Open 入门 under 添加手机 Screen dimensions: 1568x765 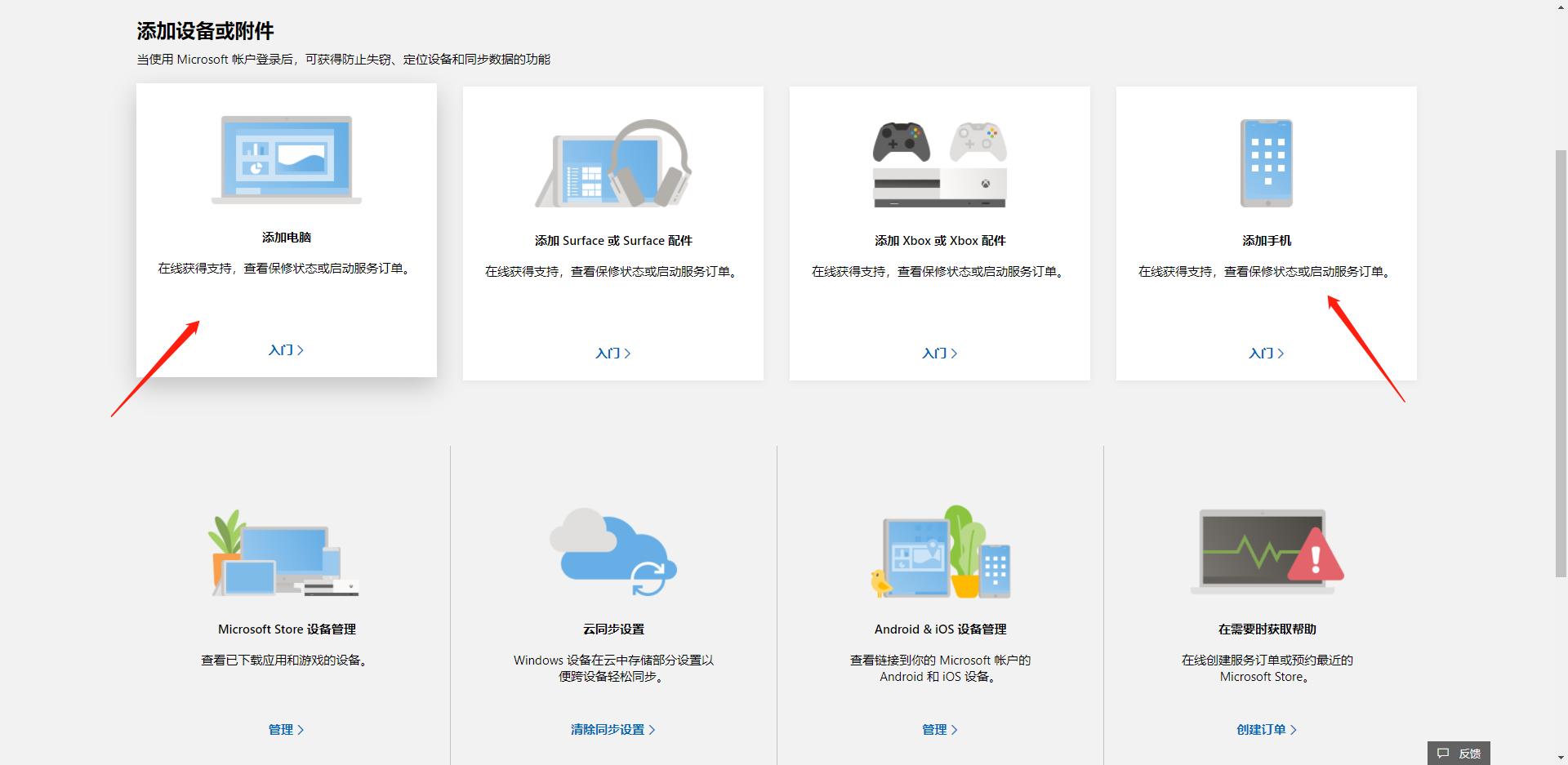(x=1262, y=353)
